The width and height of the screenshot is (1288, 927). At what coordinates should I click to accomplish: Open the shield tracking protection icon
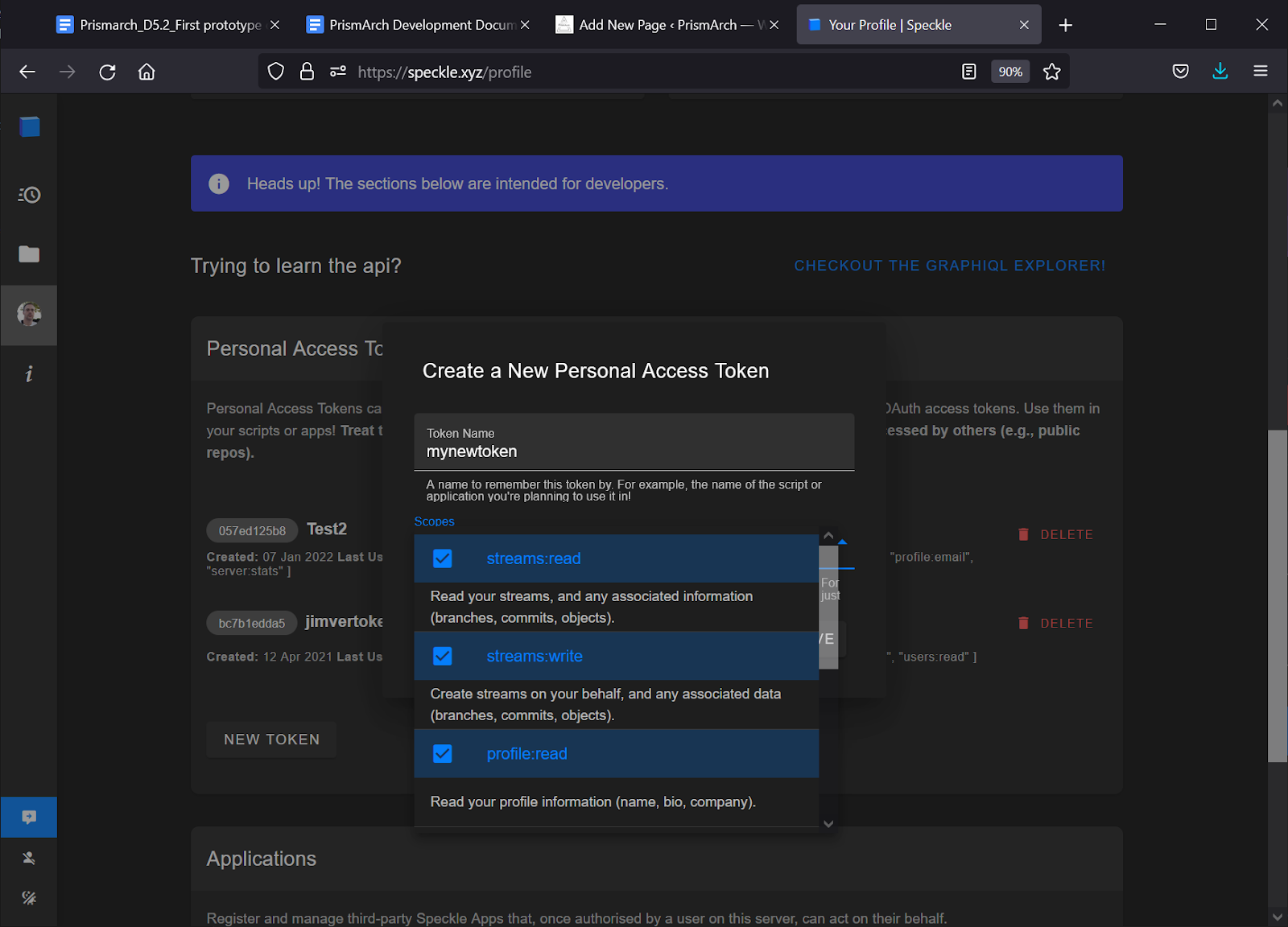(x=276, y=72)
